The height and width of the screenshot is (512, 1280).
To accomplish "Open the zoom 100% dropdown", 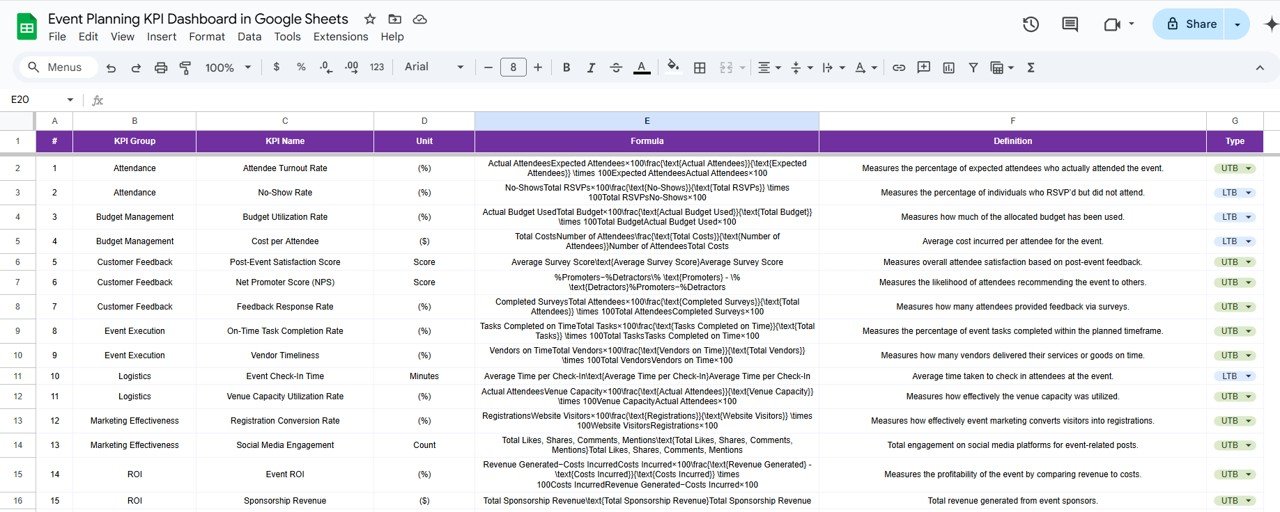I will 226,67.
